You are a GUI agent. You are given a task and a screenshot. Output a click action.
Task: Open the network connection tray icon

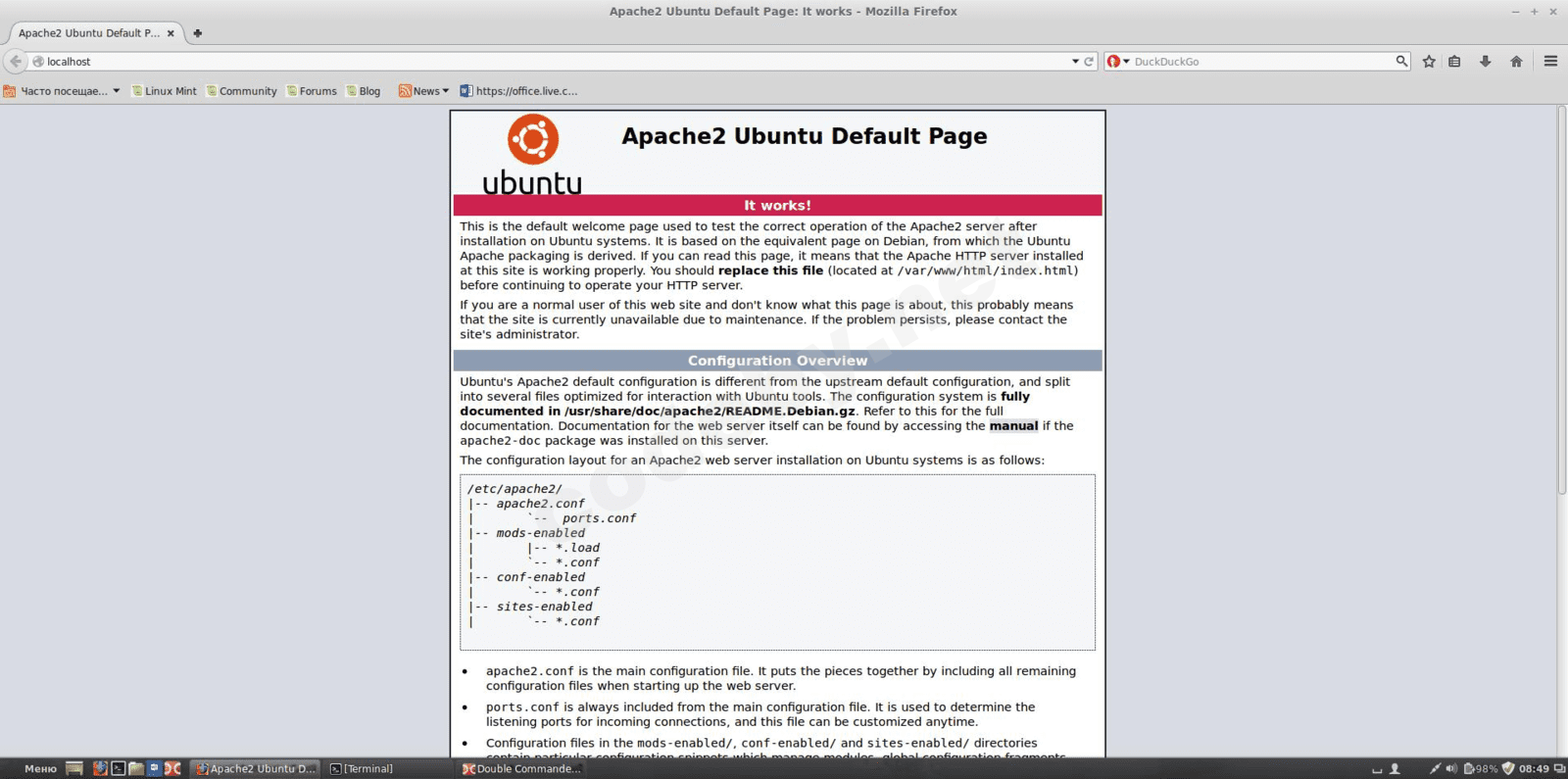point(1435,769)
